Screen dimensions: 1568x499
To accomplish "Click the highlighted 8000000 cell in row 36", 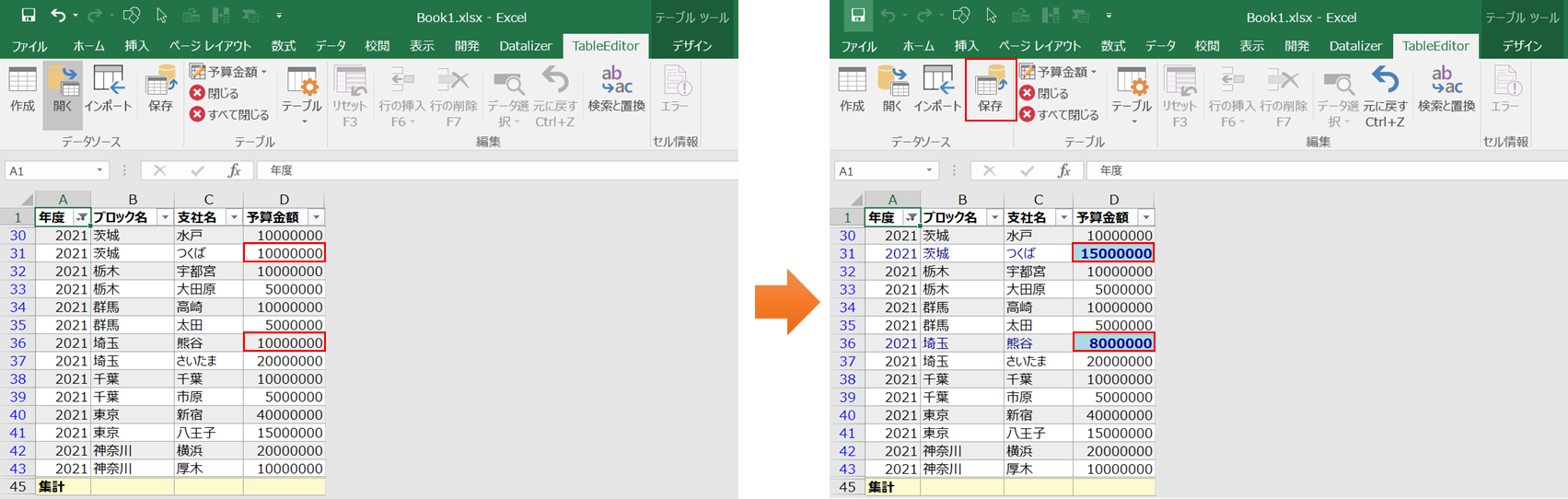I will point(1114,343).
